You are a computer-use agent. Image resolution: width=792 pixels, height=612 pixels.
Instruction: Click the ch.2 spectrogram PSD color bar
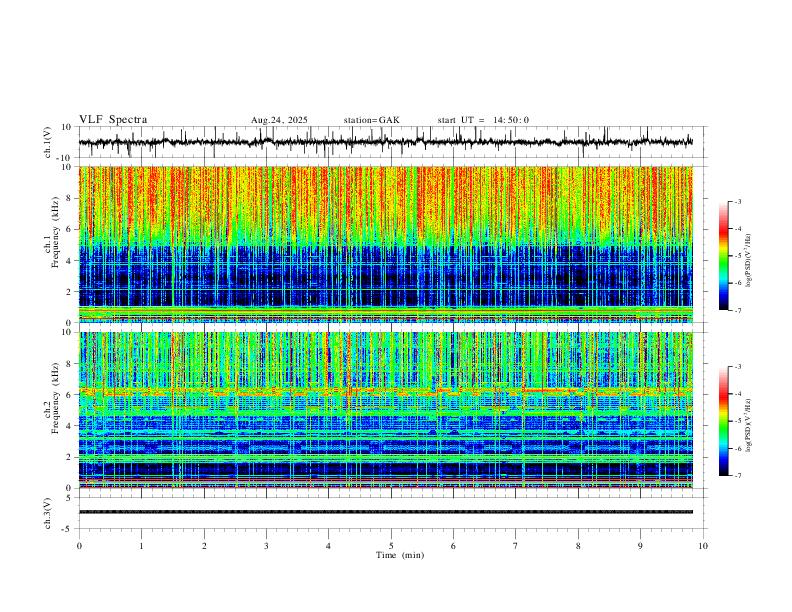(x=723, y=421)
